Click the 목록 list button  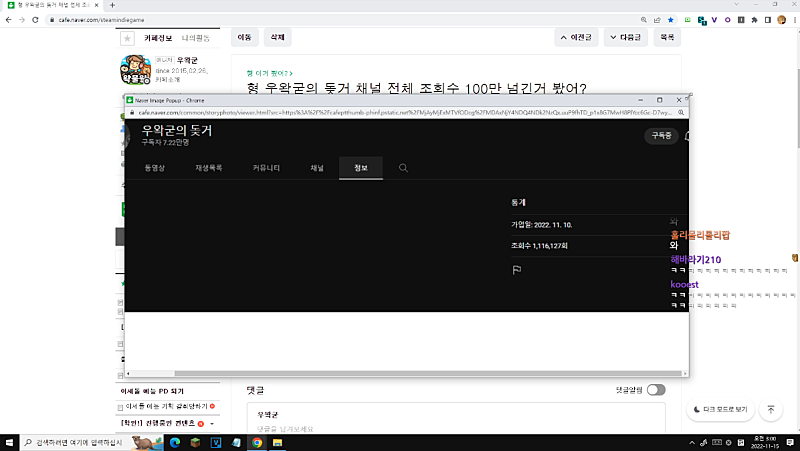667,37
